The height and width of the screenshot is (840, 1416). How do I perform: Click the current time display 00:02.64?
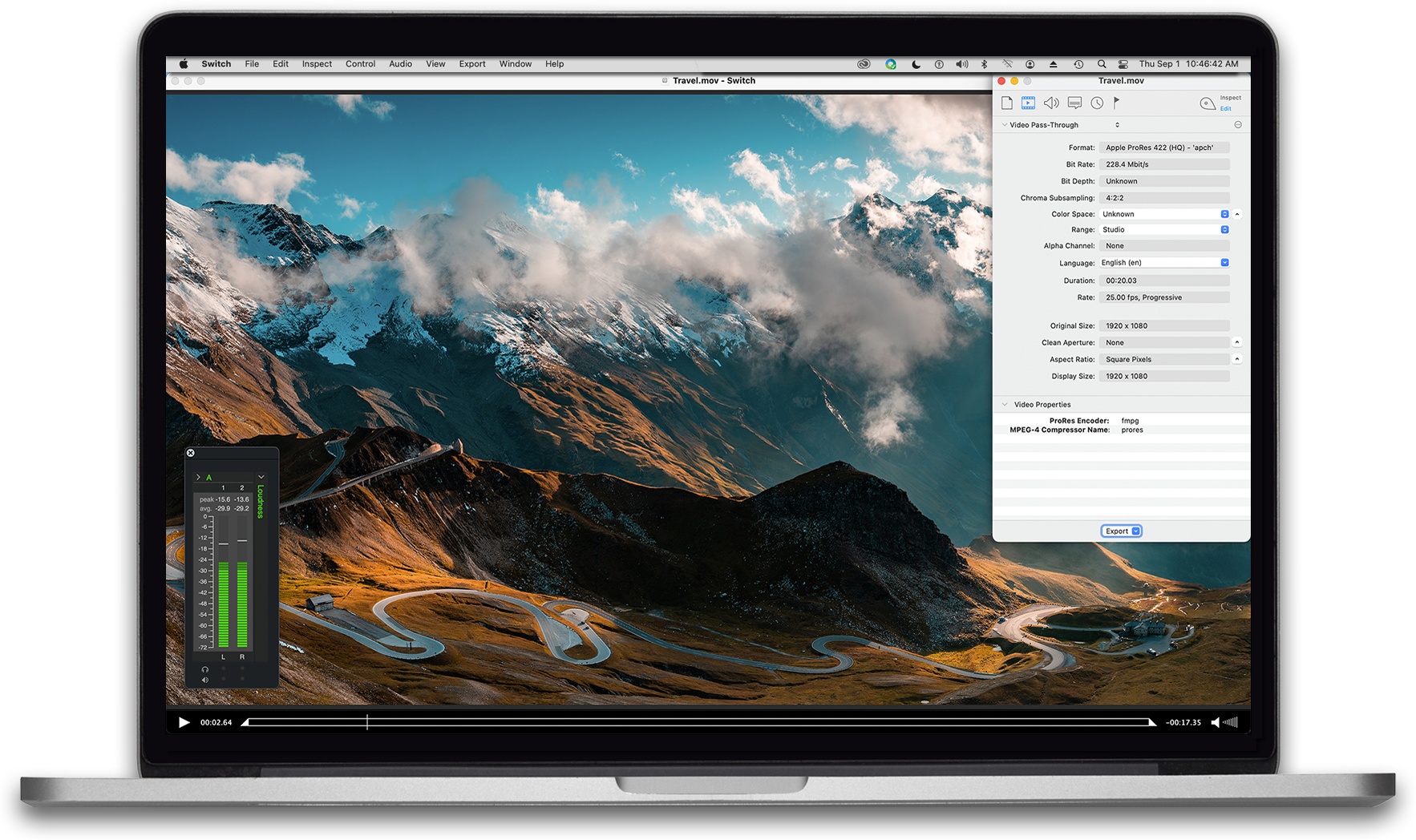click(216, 722)
